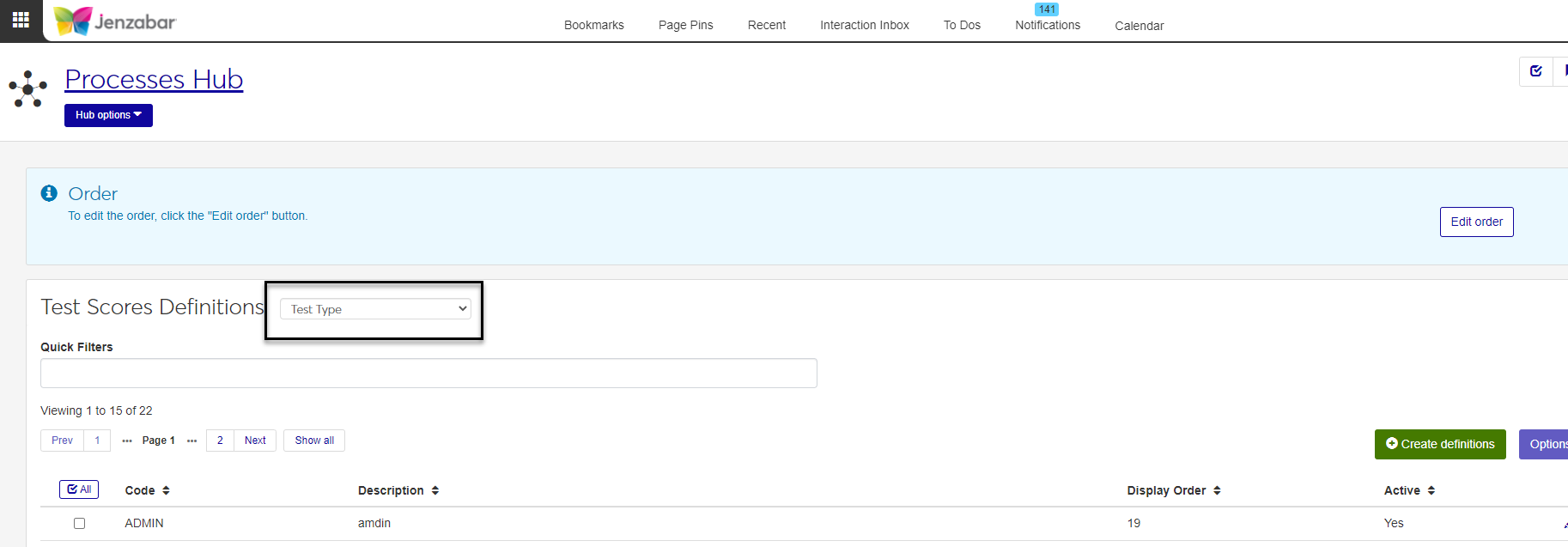Click the checkmark edit icon at top right
Image resolution: width=1568 pixels, height=547 pixels.
click(x=1536, y=71)
